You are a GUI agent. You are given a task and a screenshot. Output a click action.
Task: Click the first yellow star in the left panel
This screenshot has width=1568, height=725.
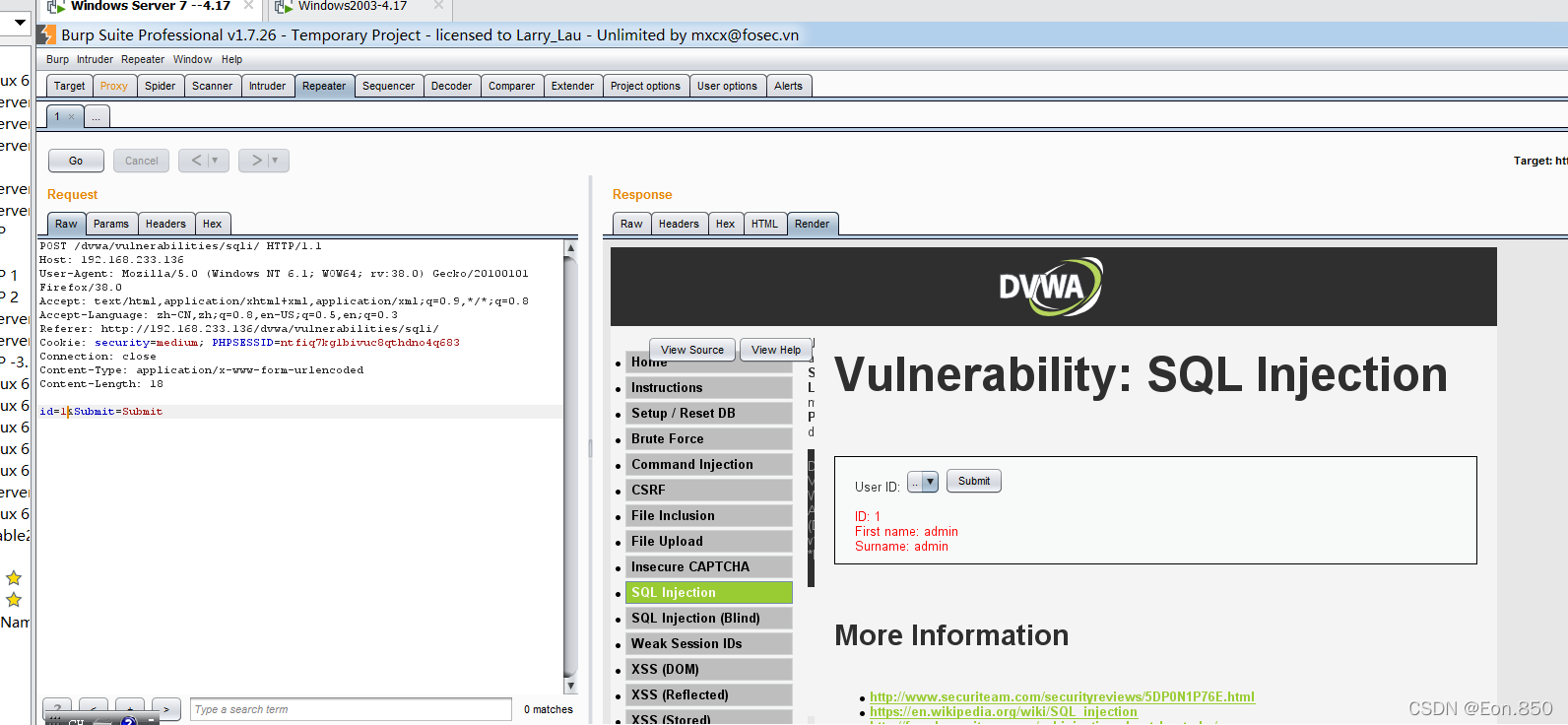[x=14, y=578]
